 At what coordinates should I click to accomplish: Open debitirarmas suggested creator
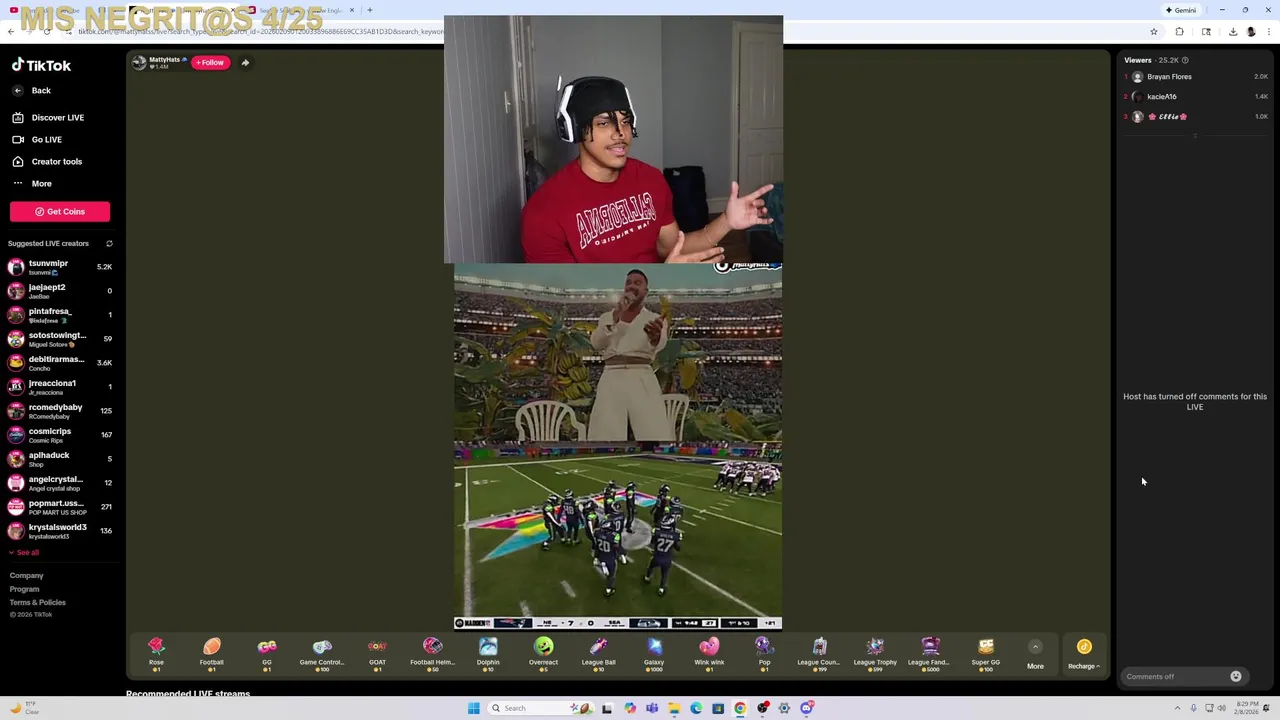(60, 363)
